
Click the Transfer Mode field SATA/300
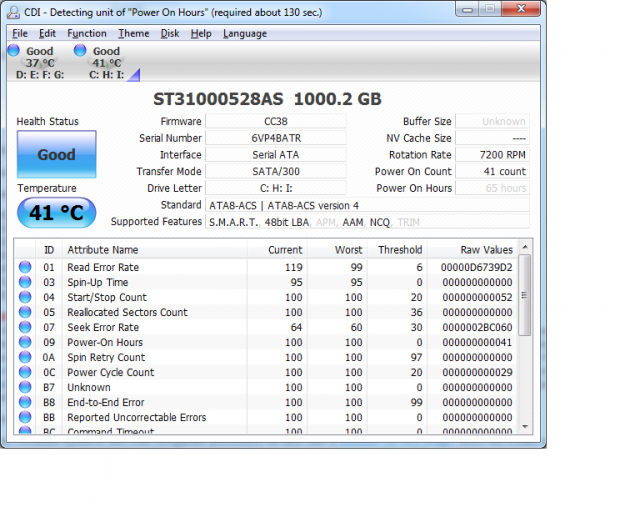click(x=276, y=171)
